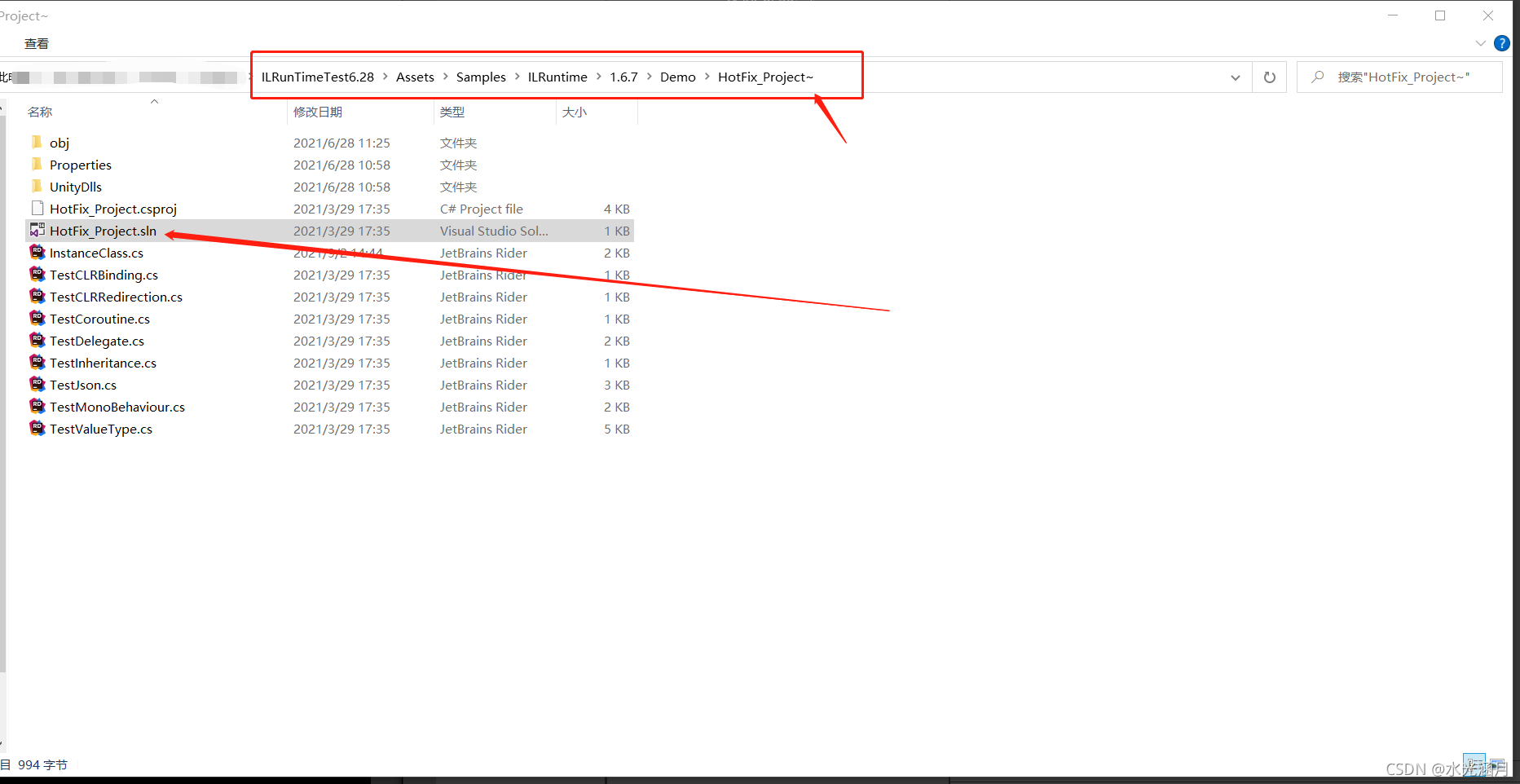Screen dimensions: 1520x784
Task: Sort files by 类型 column
Action: (x=452, y=112)
